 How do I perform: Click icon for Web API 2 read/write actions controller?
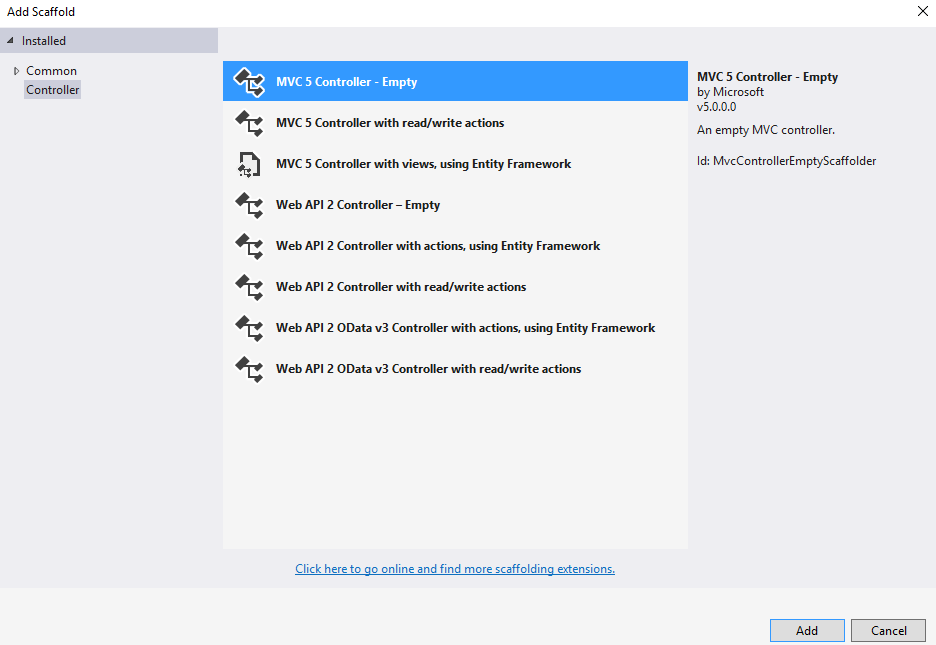248,287
